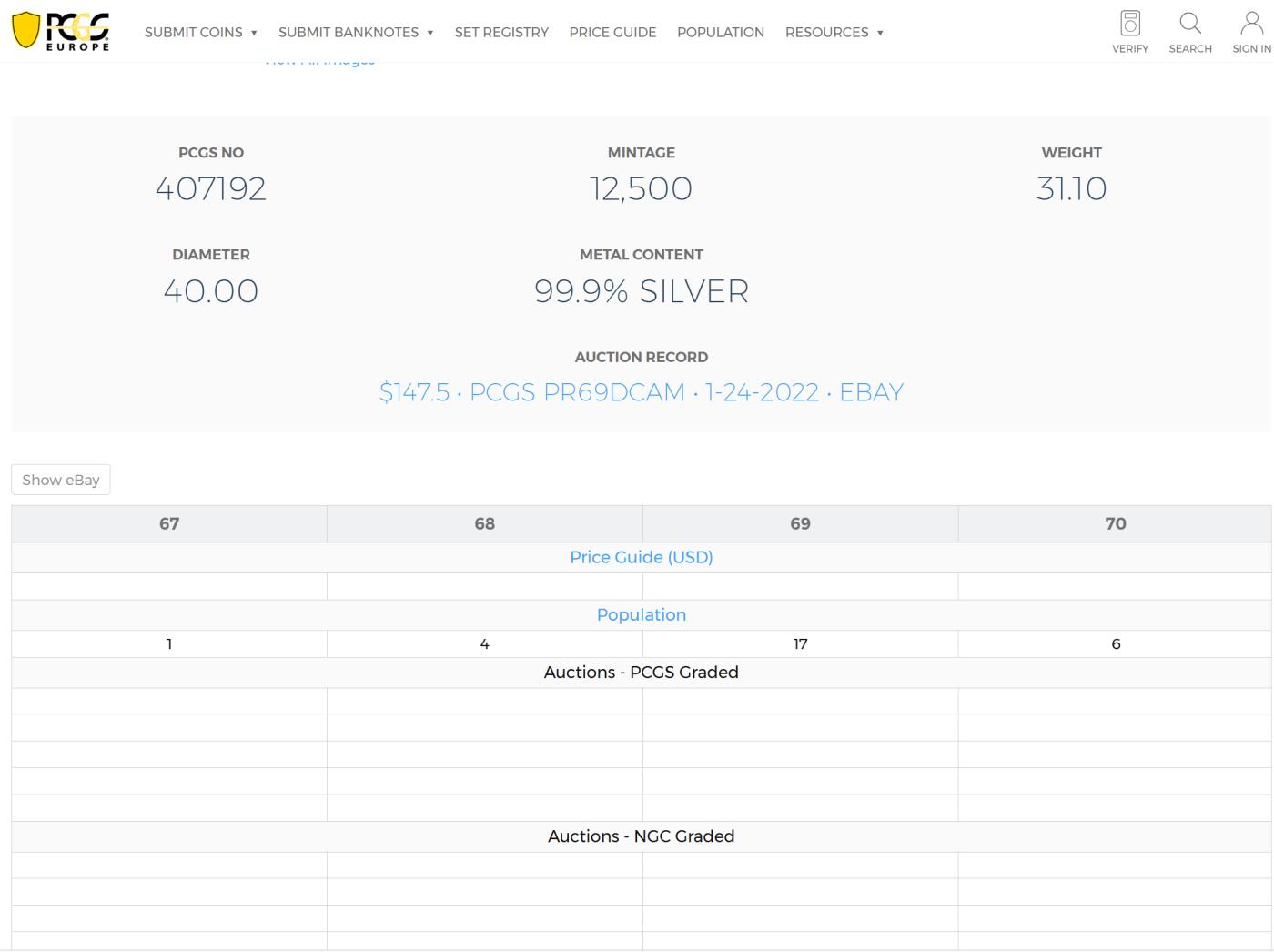1274x952 pixels.
Task: Expand the Resources dropdown menu
Action: [x=834, y=33]
